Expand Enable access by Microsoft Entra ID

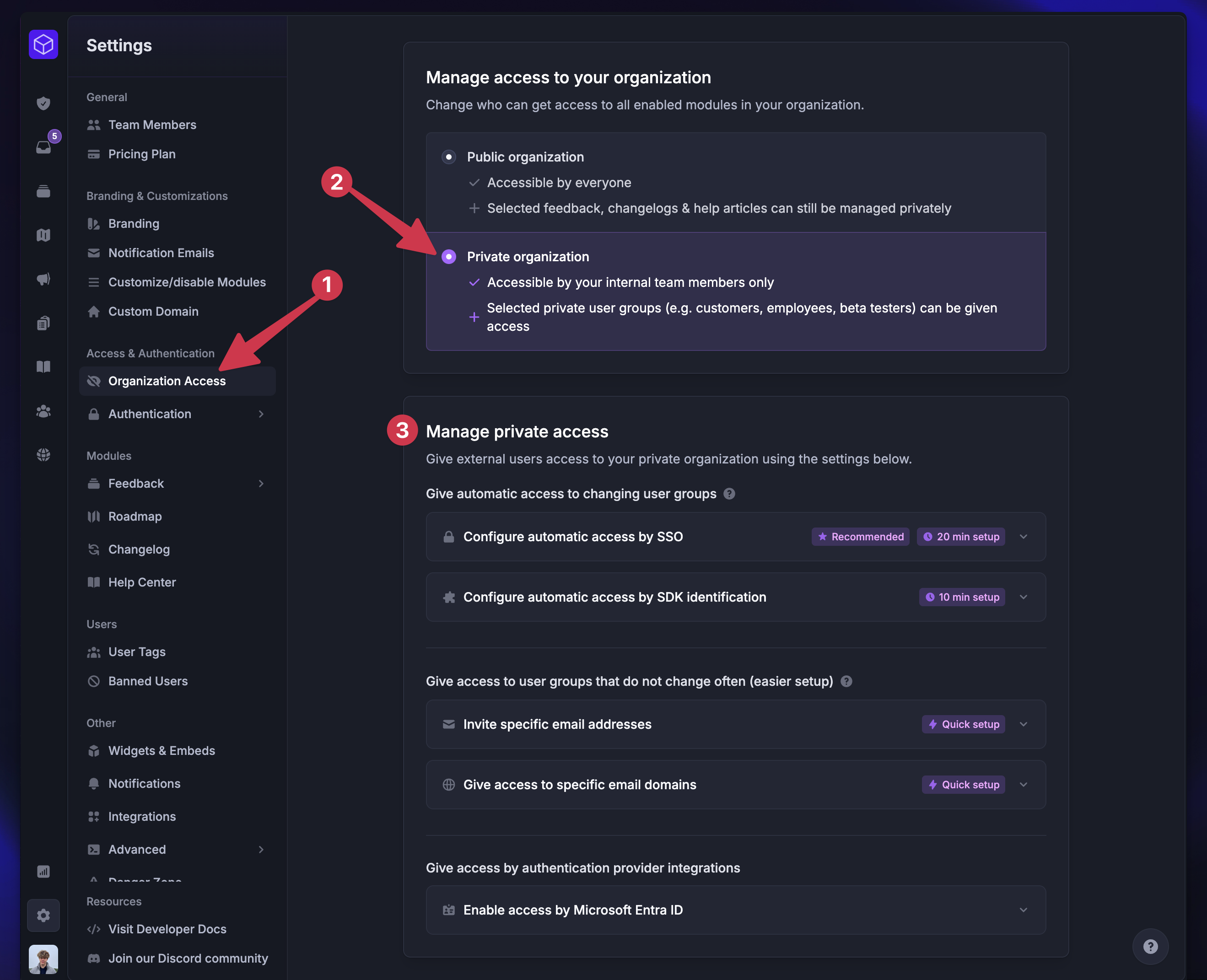tap(1024, 910)
